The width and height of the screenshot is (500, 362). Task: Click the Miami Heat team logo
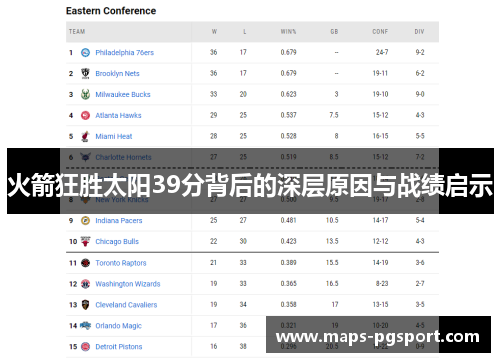85,136
